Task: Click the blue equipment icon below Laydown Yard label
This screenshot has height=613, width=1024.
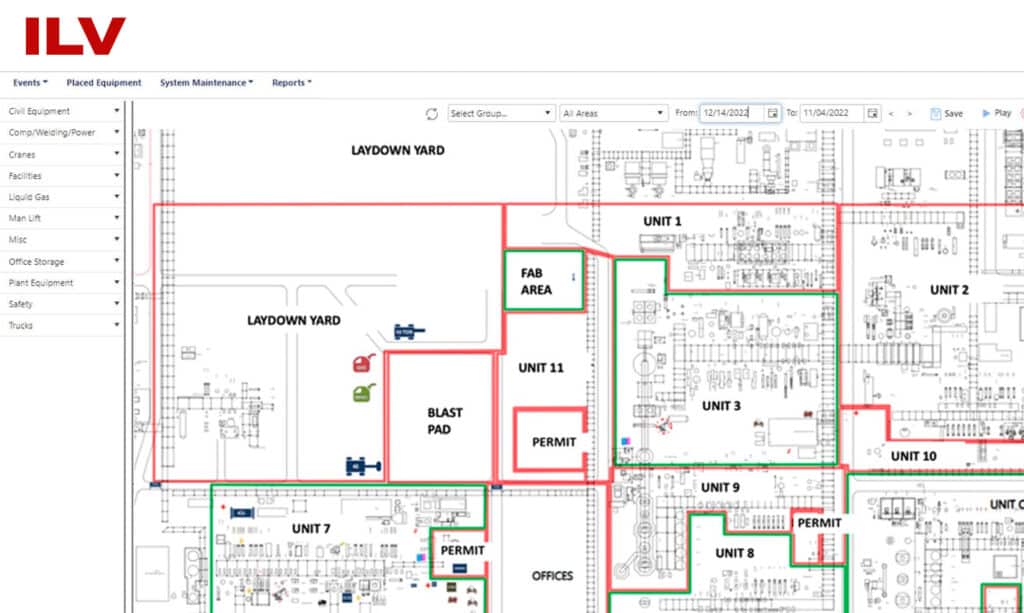Action: 408,331
